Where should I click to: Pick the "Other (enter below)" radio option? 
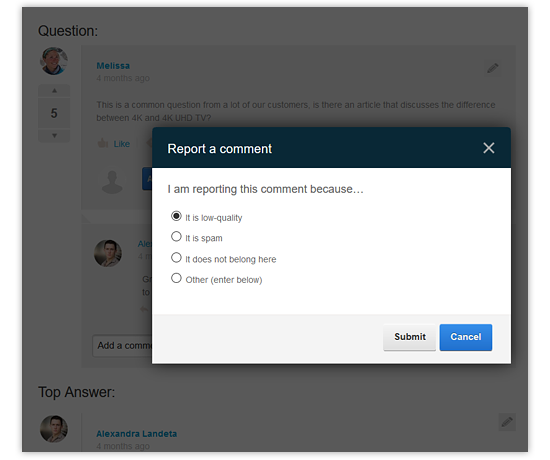pos(176,278)
